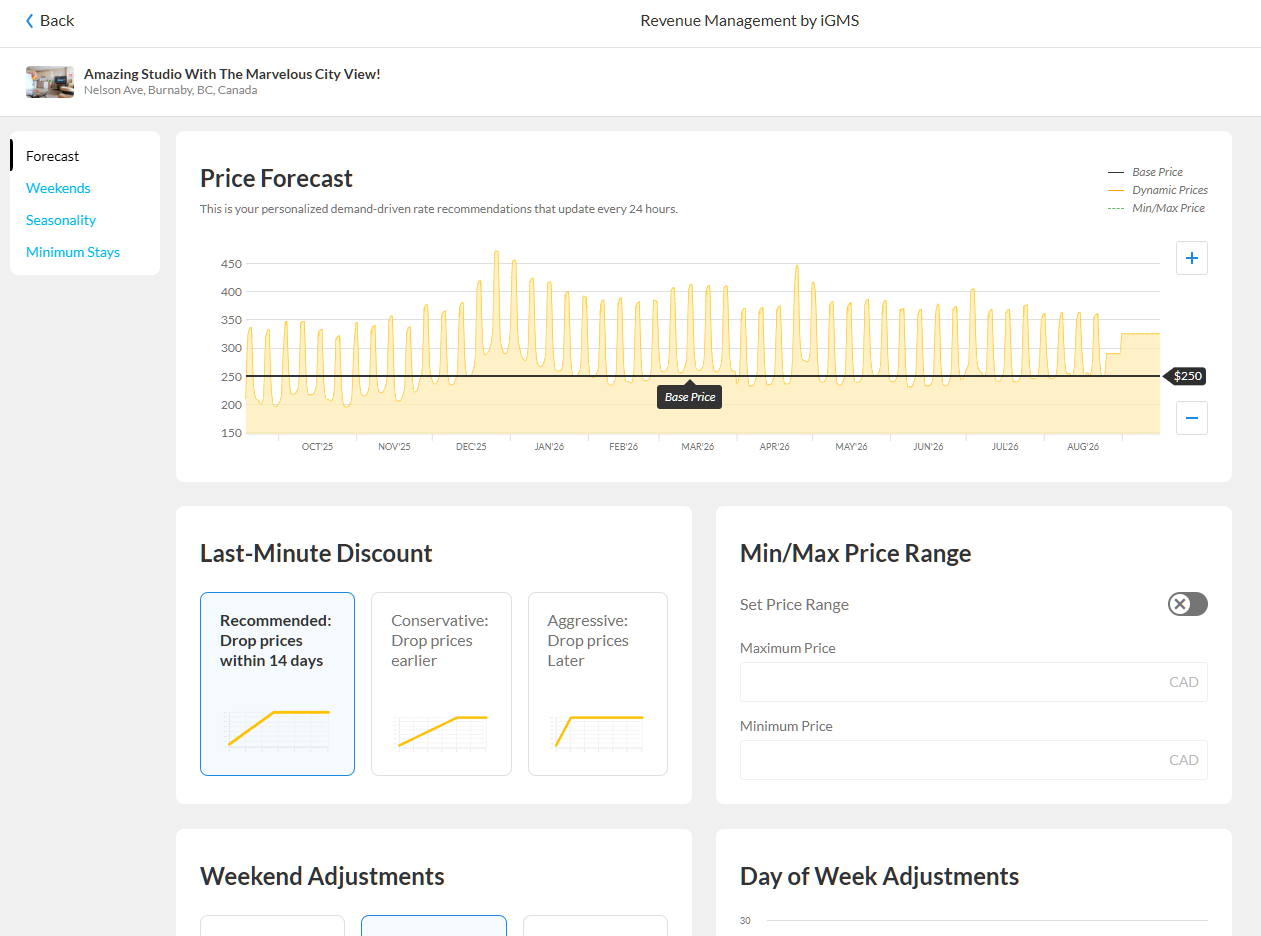Zoom in the chart with plus button

click(1191, 258)
